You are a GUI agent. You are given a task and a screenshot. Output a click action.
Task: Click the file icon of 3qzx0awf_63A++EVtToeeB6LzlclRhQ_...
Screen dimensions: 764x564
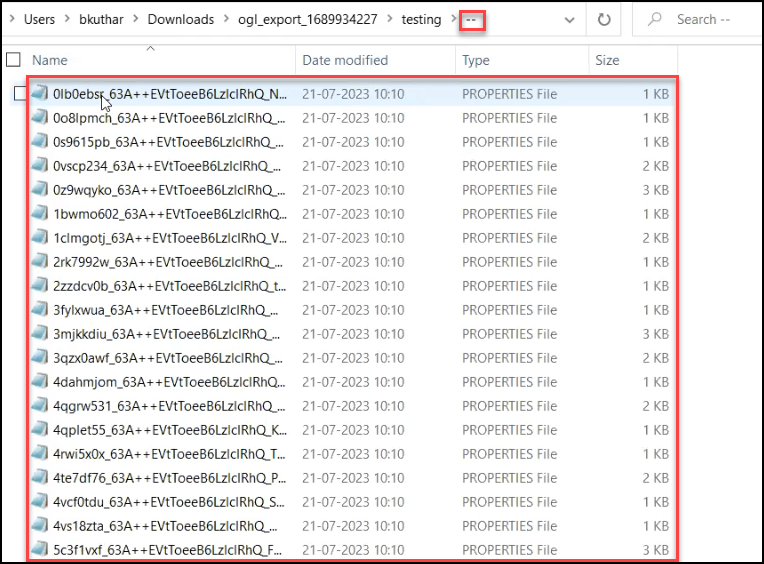pos(40,357)
